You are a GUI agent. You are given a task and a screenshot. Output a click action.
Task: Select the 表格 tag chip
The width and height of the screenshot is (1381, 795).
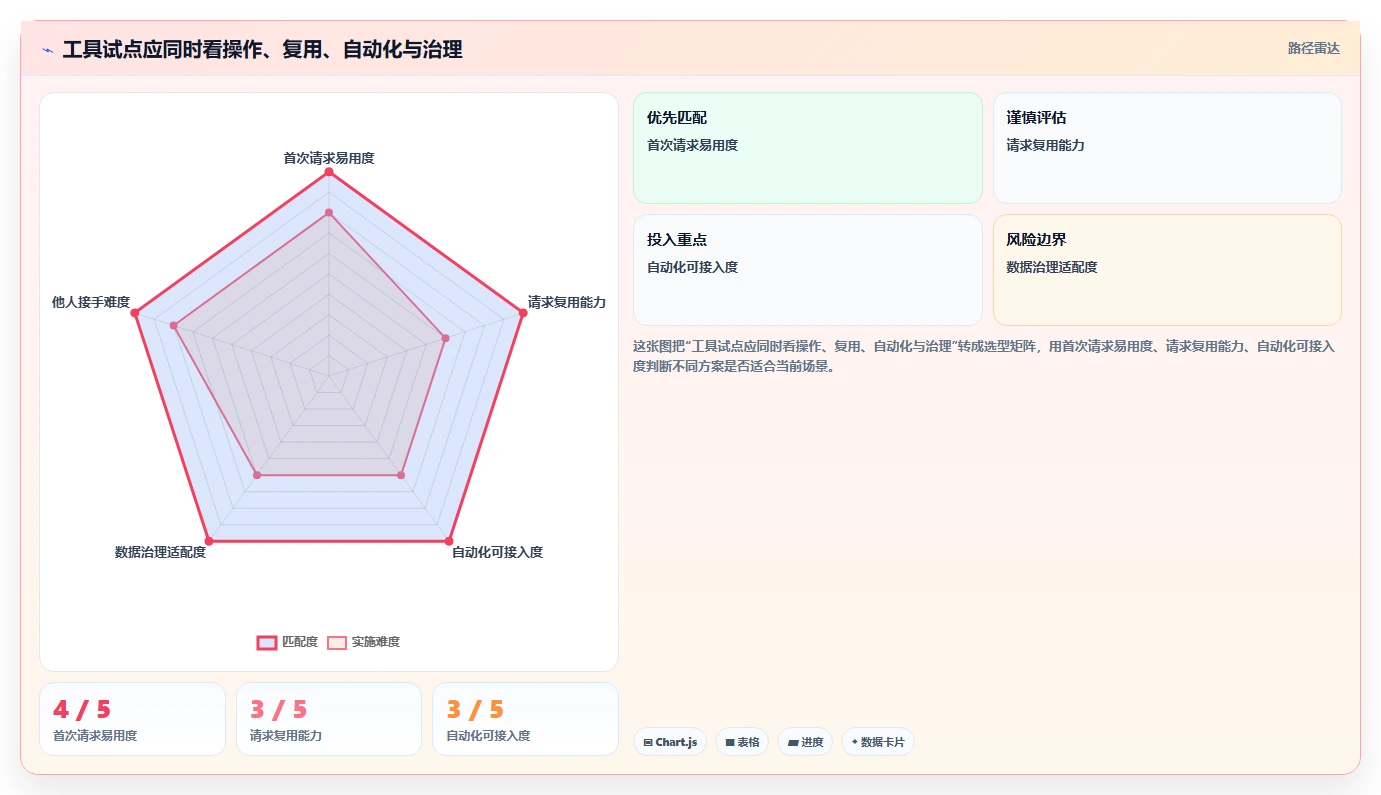click(x=742, y=742)
